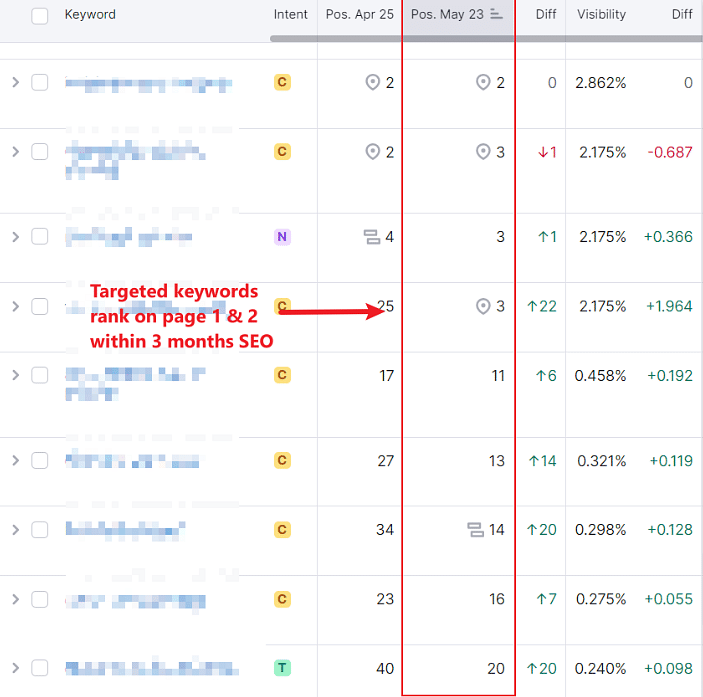Expand the row with the N intent badge
The height and width of the screenshot is (697, 703).
pos(15,237)
